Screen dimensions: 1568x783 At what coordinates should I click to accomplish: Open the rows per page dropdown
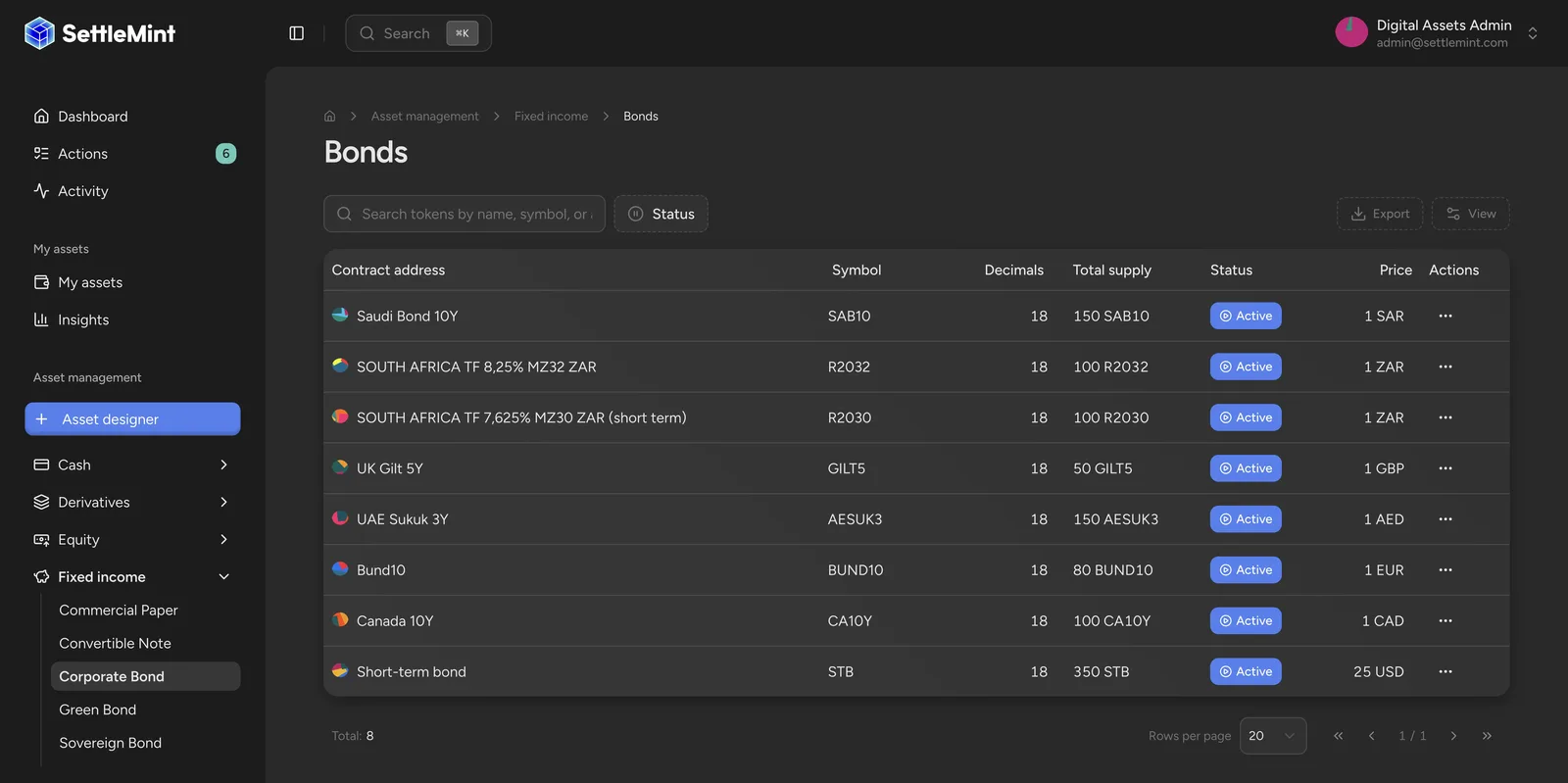tap(1273, 736)
